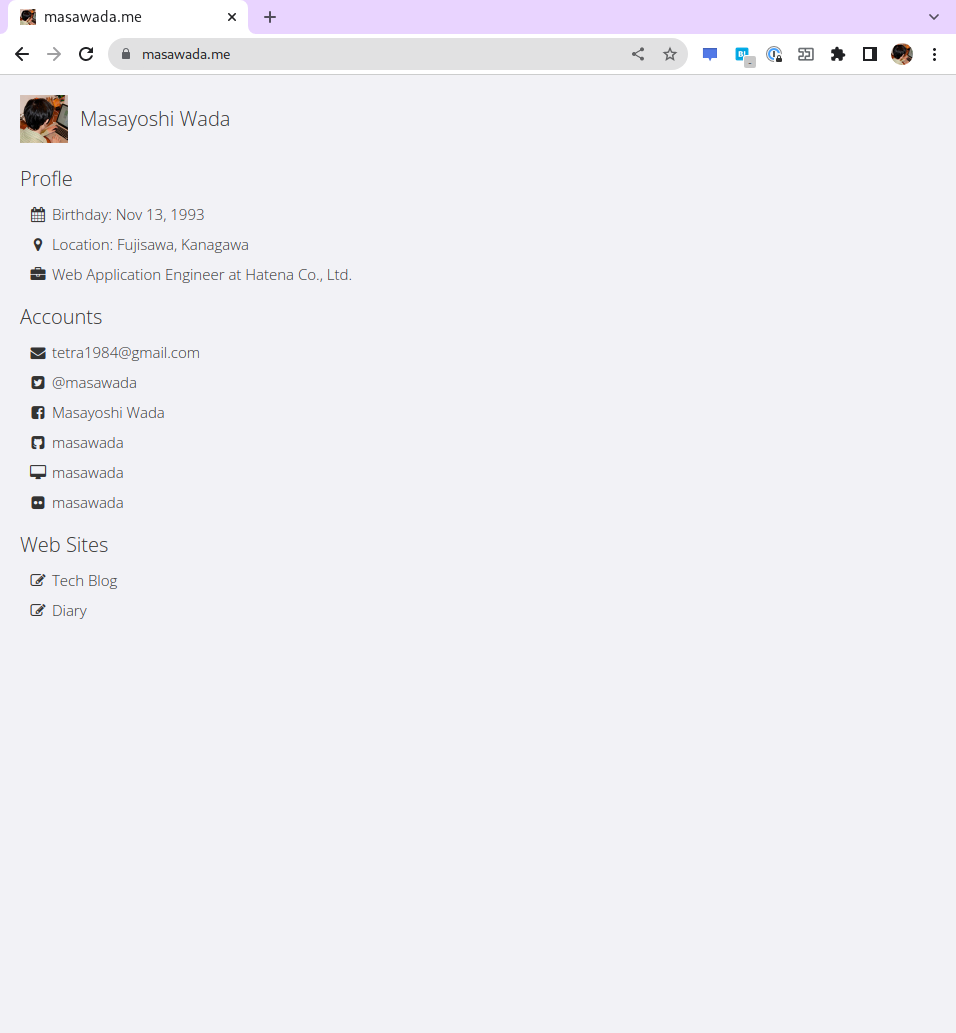Open the B! Hatena bookmark extension
This screenshot has width=956, height=1033.
coord(743,55)
